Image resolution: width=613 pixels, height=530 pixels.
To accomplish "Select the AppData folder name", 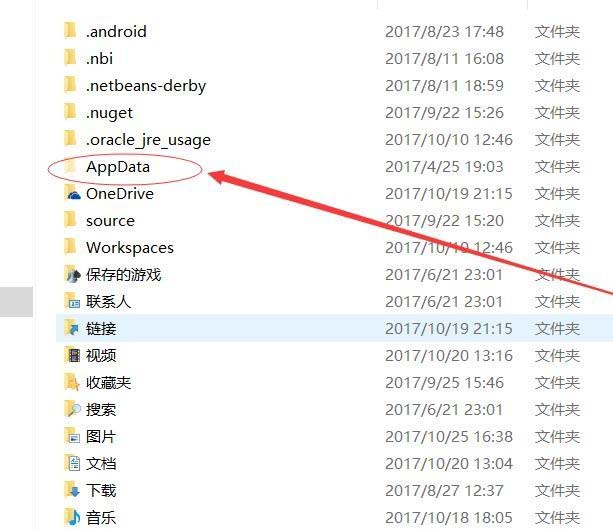I will click(118, 167).
